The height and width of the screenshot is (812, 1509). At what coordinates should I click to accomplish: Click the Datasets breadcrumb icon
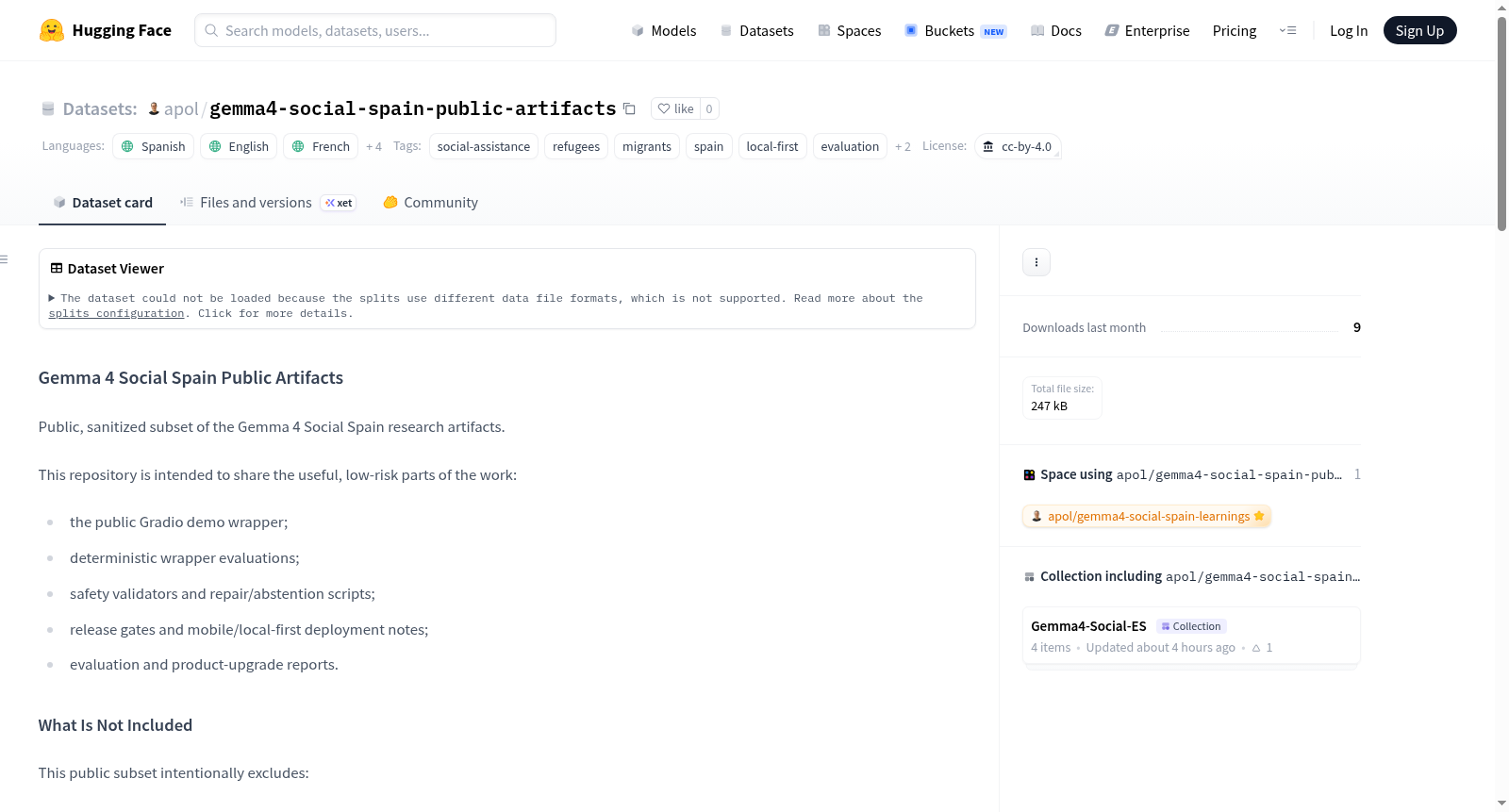pos(48,108)
